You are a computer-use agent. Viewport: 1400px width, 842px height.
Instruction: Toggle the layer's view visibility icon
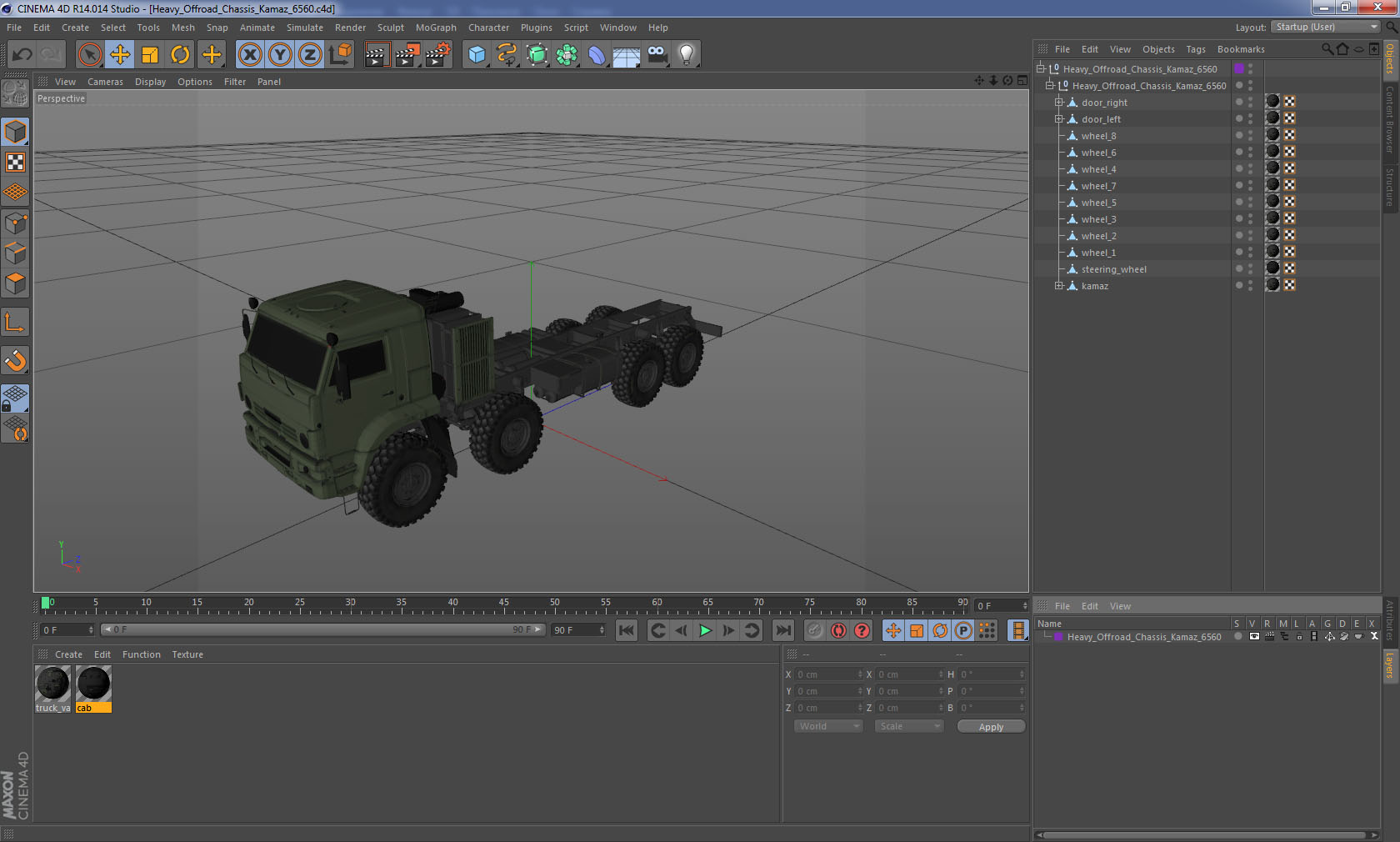pos(1253,636)
